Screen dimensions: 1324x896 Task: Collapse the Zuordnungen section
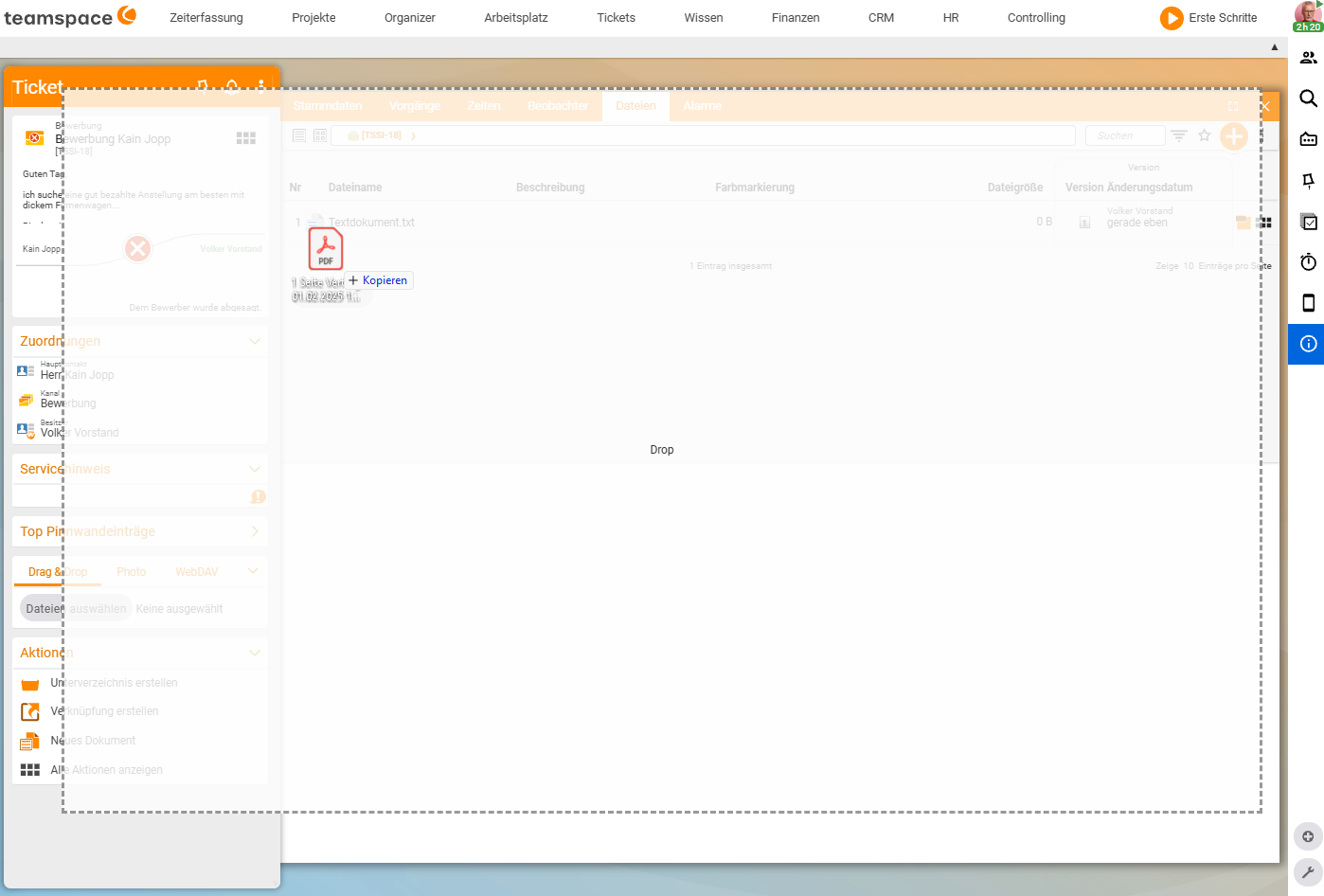(x=255, y=341)
